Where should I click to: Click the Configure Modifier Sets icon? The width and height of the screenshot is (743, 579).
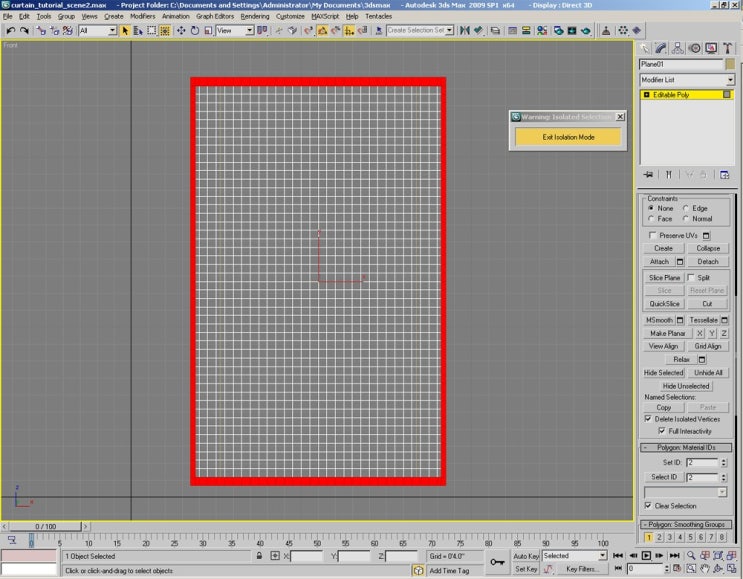[x=727, y=174]
